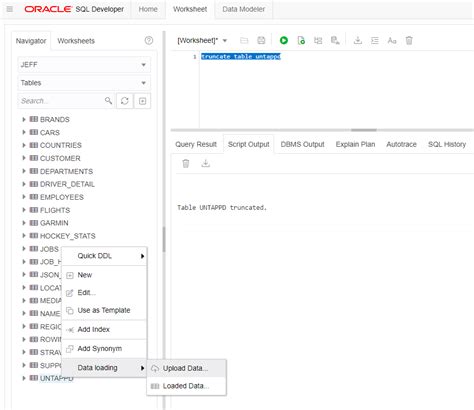Select the GARMIN table row
This screenshot has height=410, width=474.
54,223
